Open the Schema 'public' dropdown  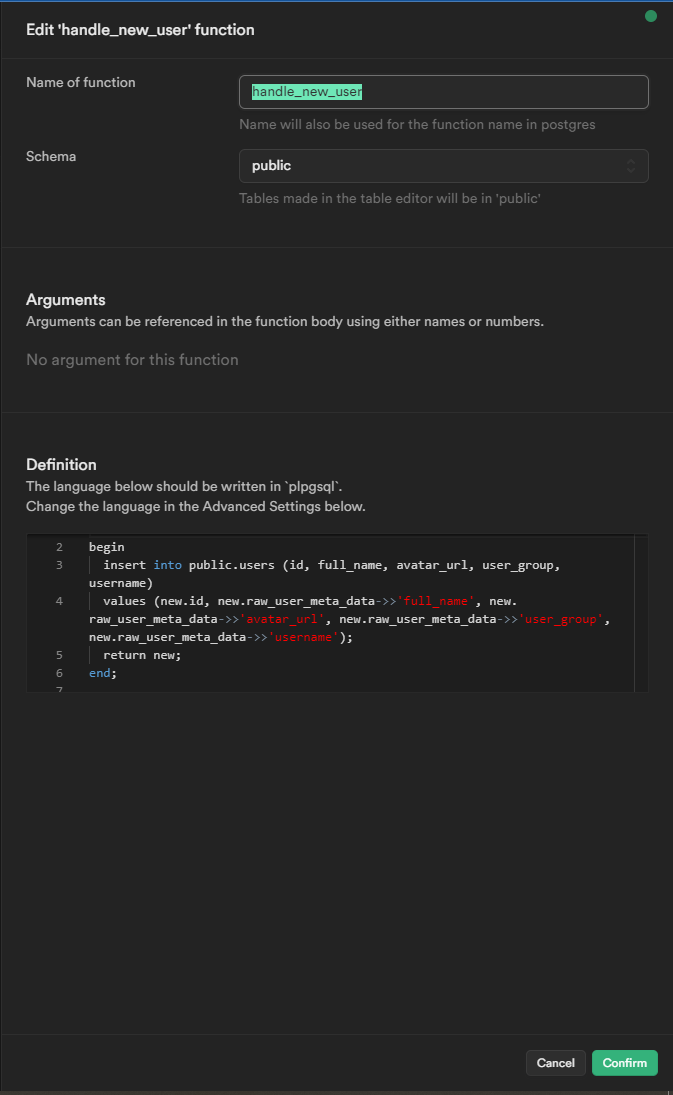(x=443, y=166)
